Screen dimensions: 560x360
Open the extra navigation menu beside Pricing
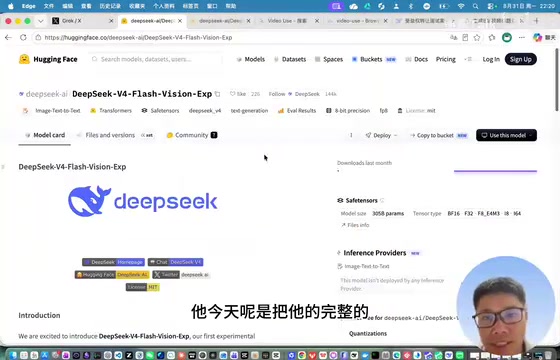pos(468,59)
